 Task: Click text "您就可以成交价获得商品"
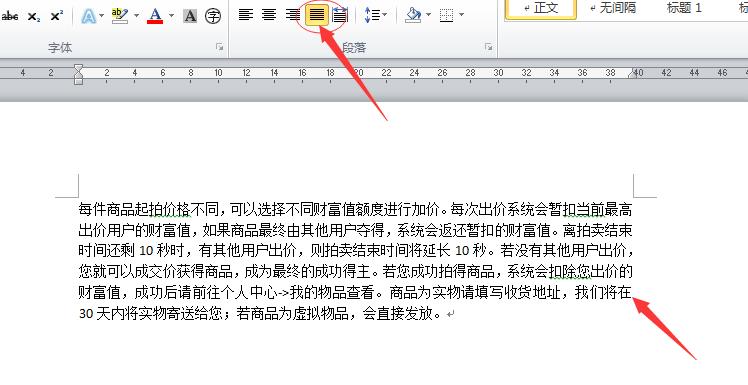tap(156, 271)
